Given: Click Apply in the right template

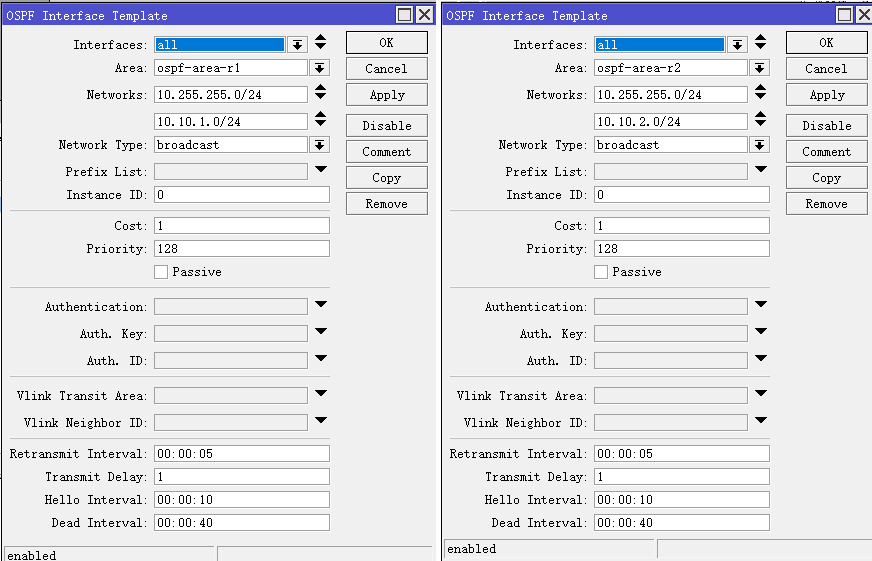Looking at the screenshot, I should coord(826,95).
